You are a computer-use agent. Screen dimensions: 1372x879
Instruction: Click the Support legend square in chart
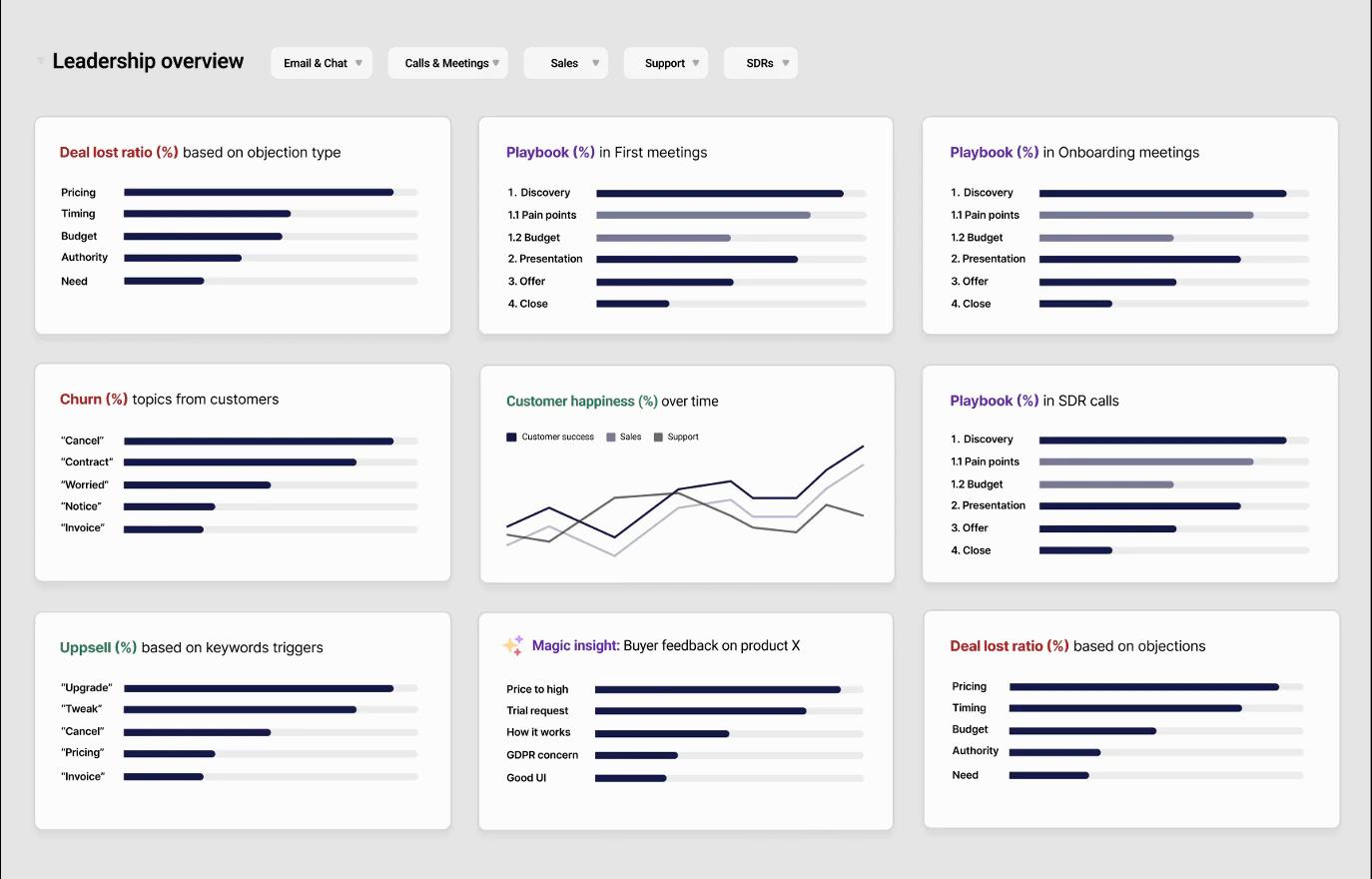coord(658,438)
